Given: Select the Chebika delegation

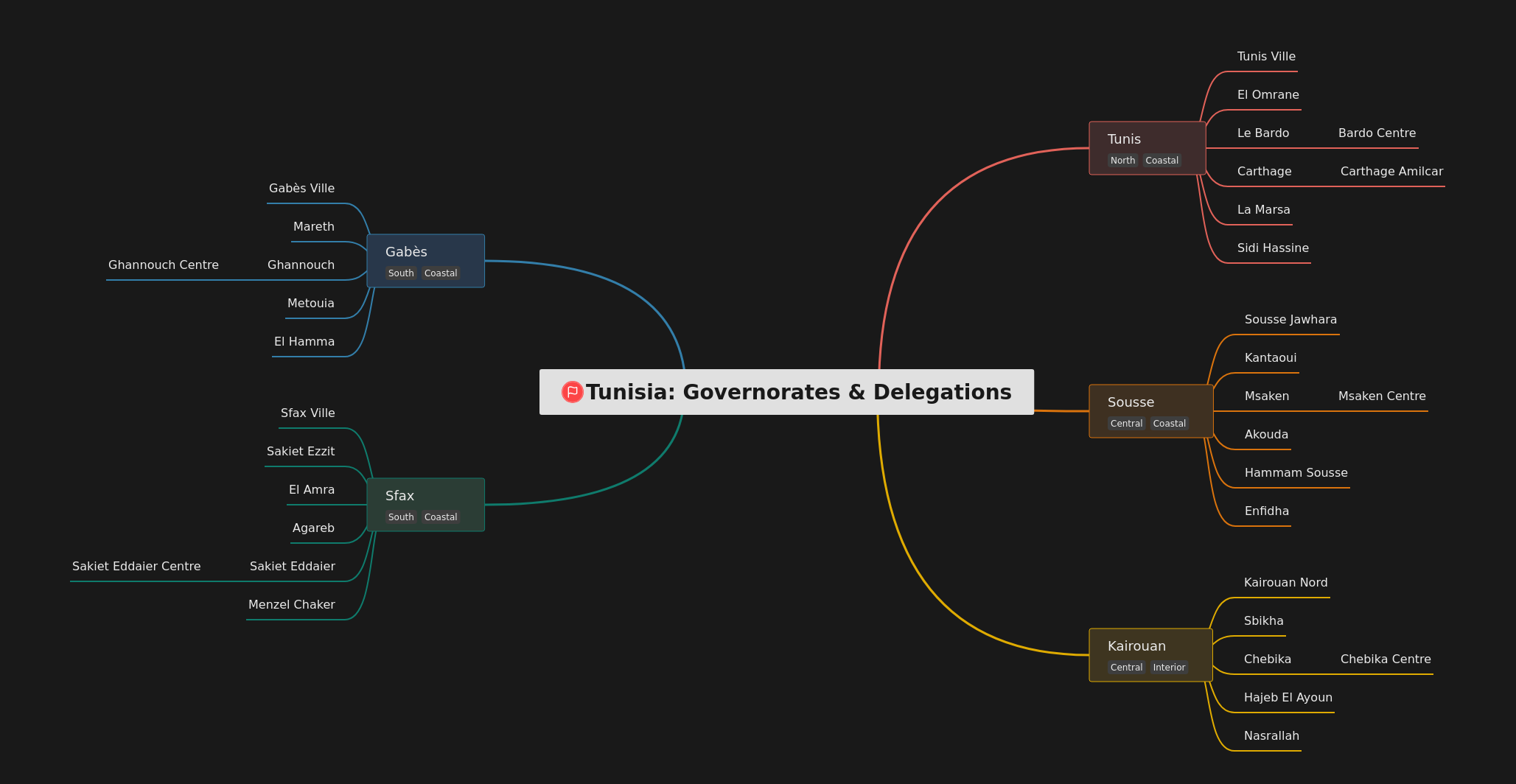Looking at the screenshot, I should [x=1267, y=659].
